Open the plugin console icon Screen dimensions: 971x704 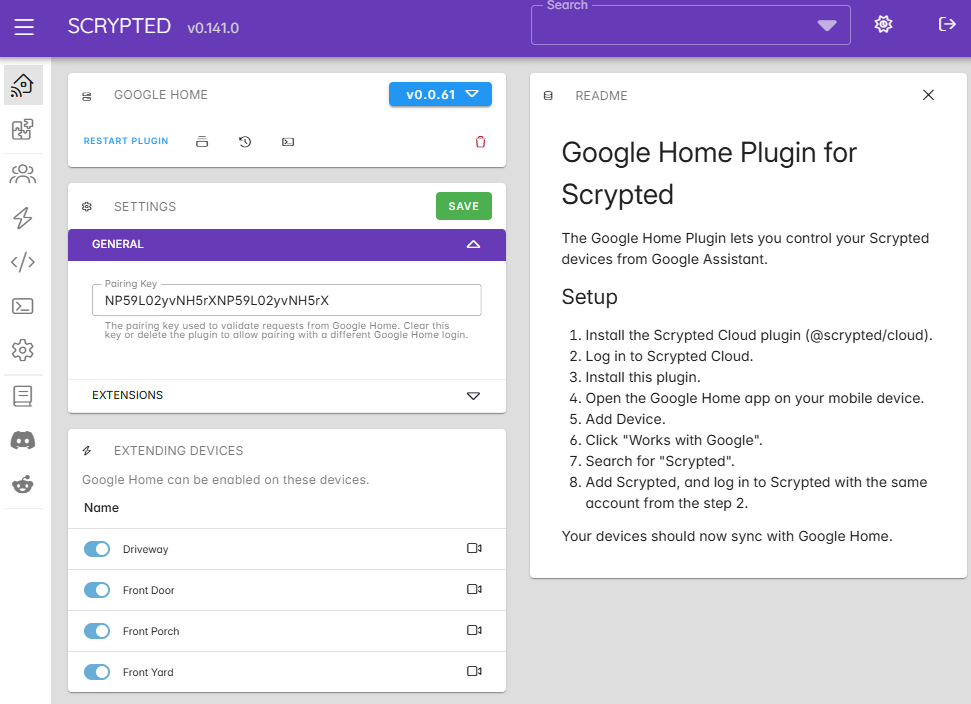(x=288, y=142)
